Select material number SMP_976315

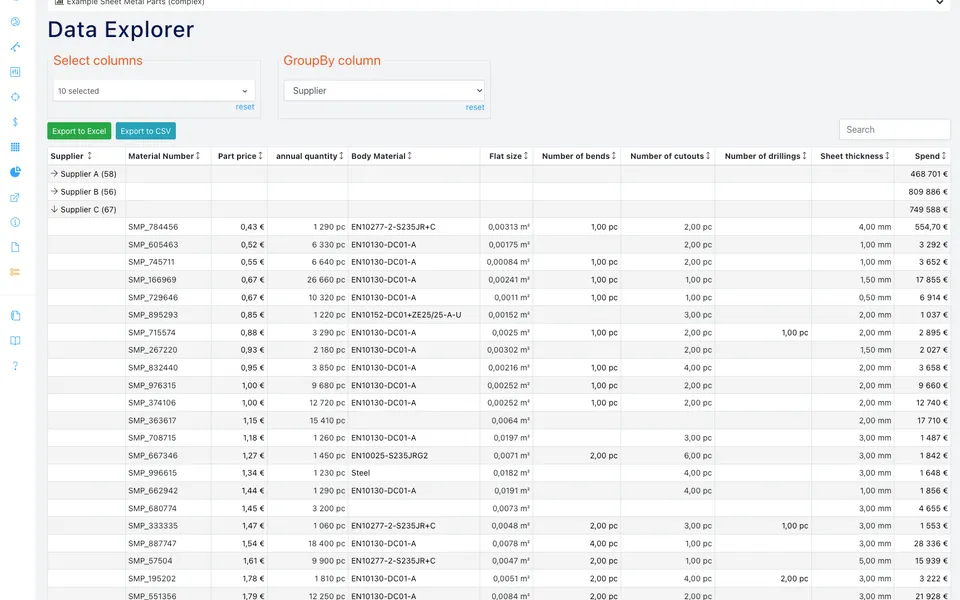[152, 386]
